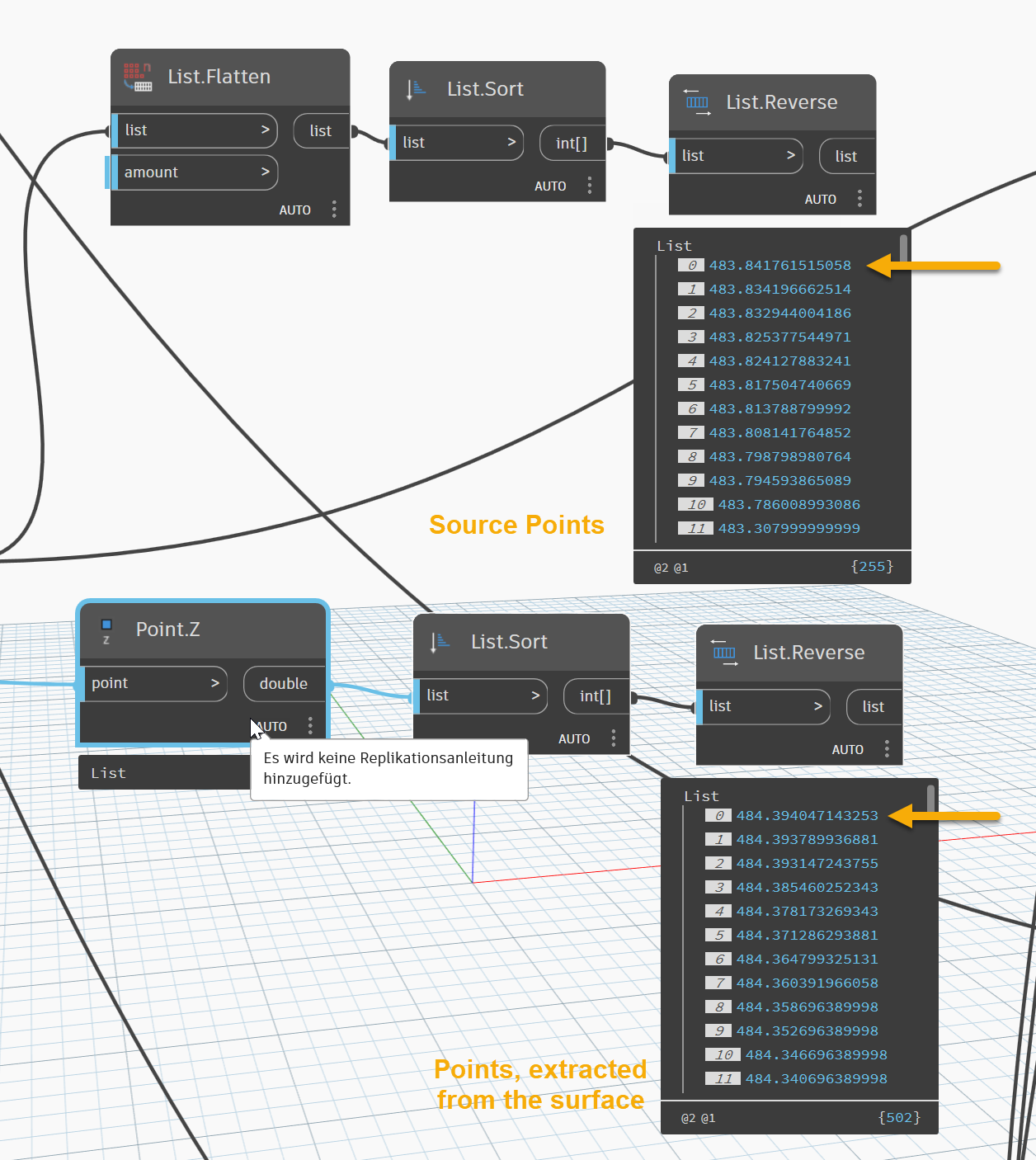Click the top List.Reverse node icon
Image resolution: width=1036 pixels, height=1160 pixels.
pos(697,102)
